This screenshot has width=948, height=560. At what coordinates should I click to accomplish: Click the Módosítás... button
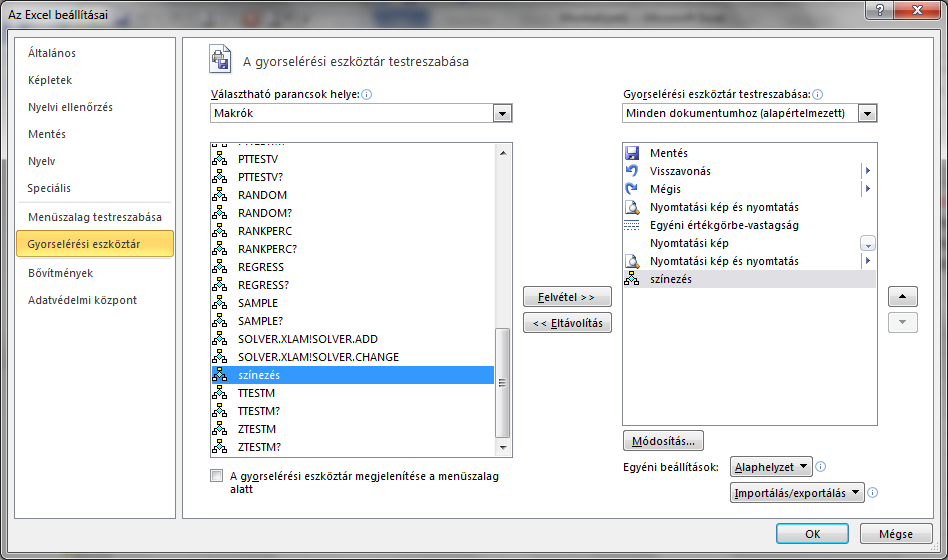[663, 441]
